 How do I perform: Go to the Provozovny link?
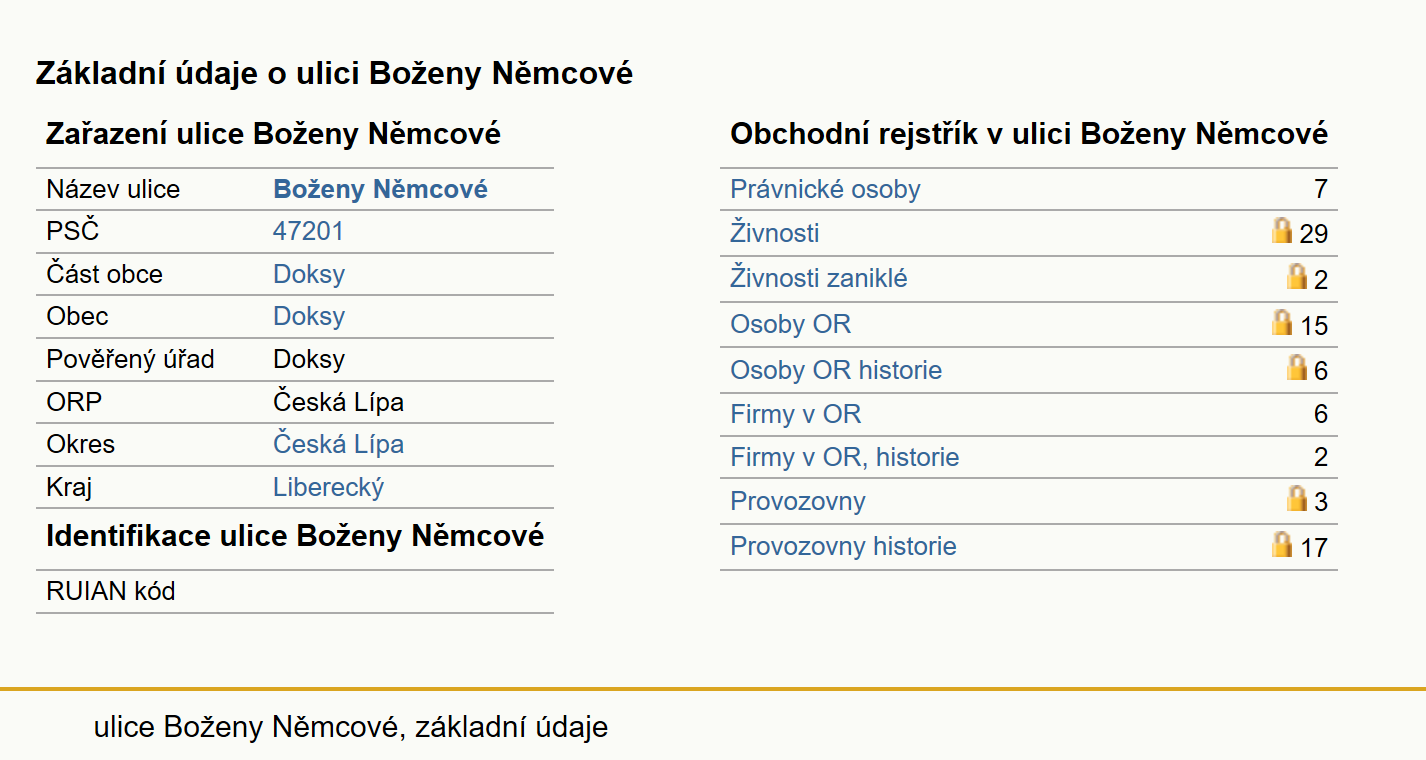[x=798, y=501]
